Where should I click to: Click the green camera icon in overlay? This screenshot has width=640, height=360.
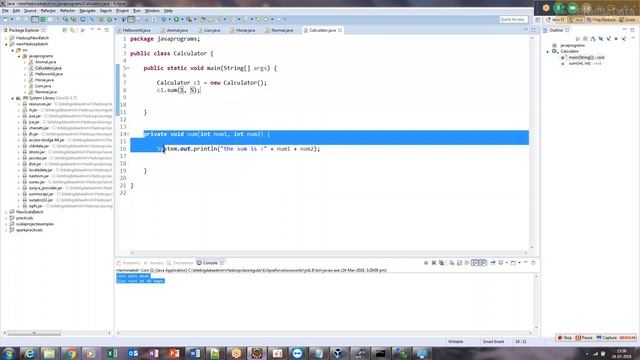click(573, 8)
